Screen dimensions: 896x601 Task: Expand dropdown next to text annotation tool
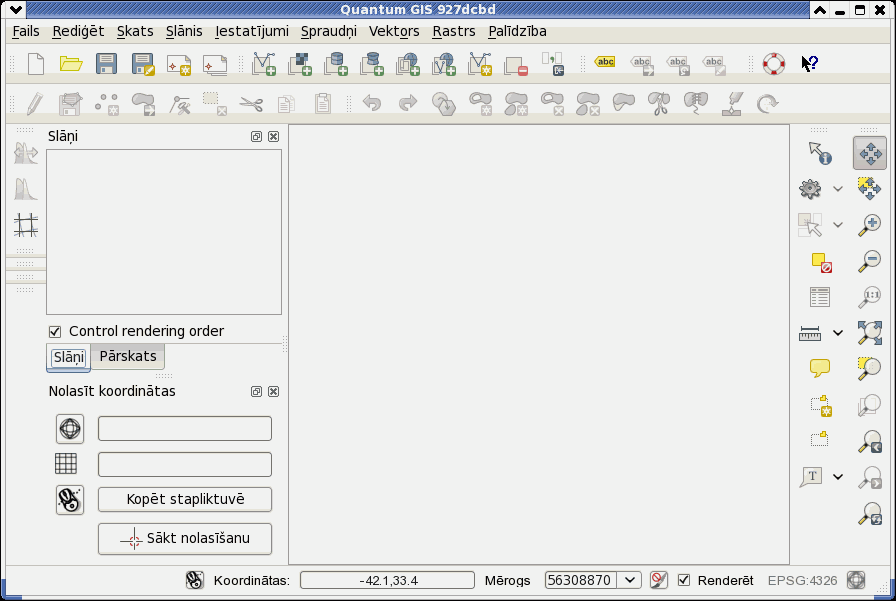point(838,476)
